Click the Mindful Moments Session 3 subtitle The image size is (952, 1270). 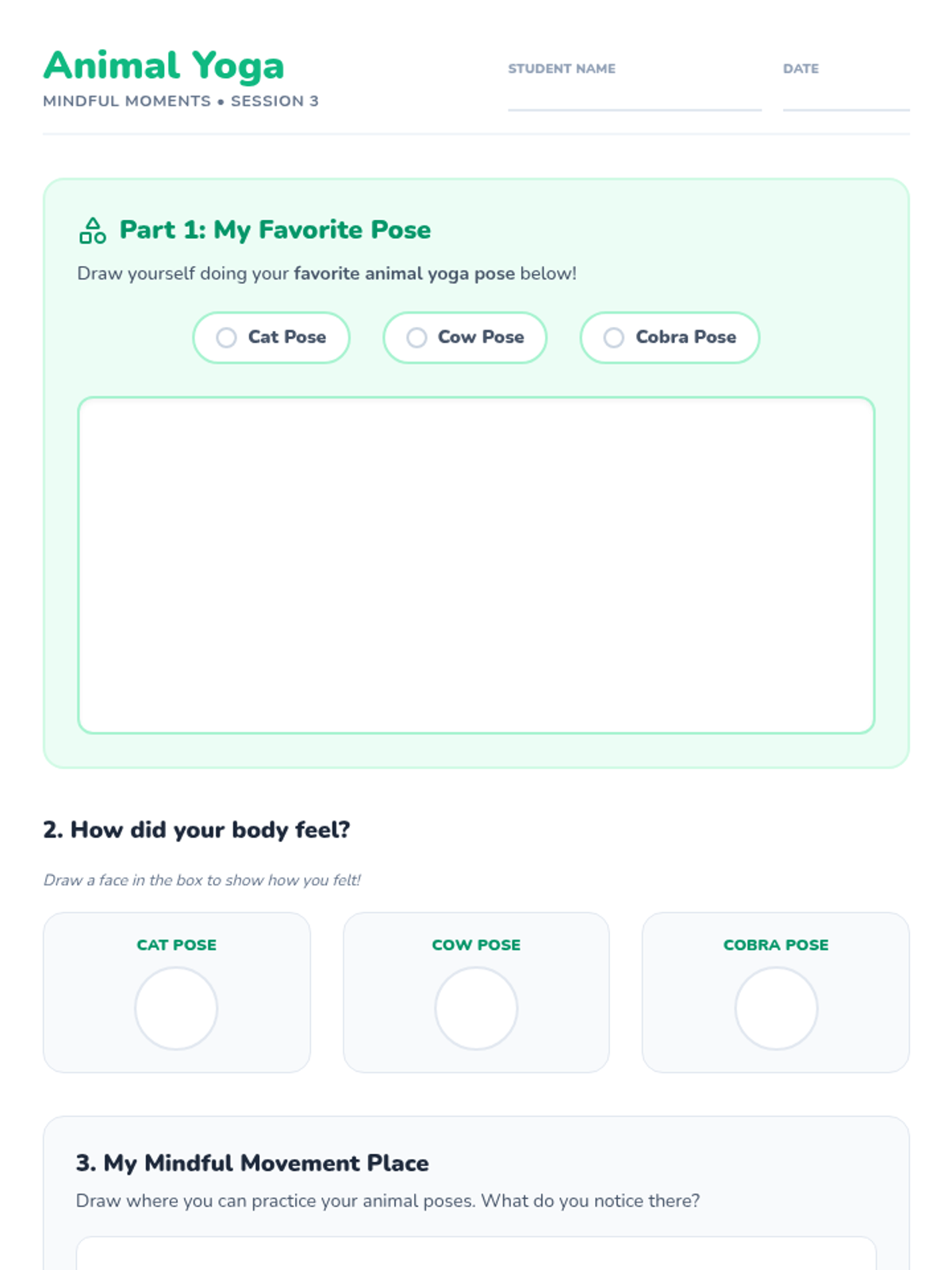(x=181, y=101)
